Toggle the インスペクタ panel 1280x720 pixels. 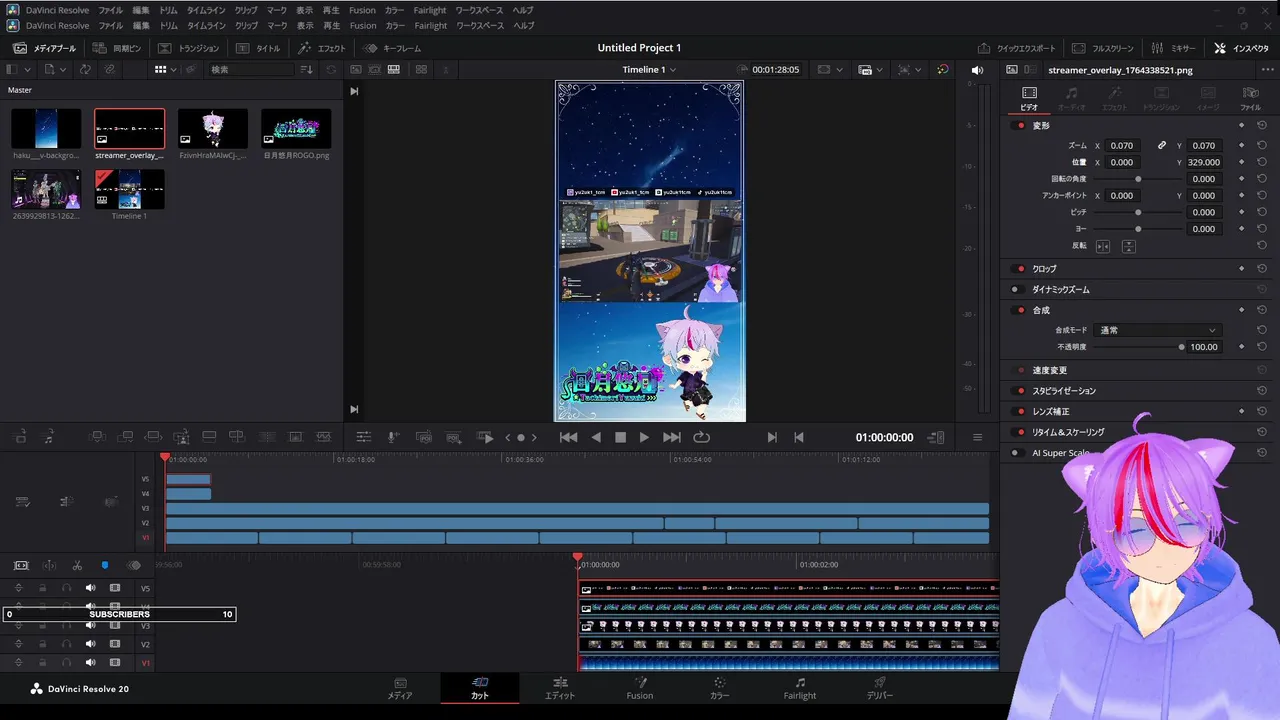coord(1241,48)
